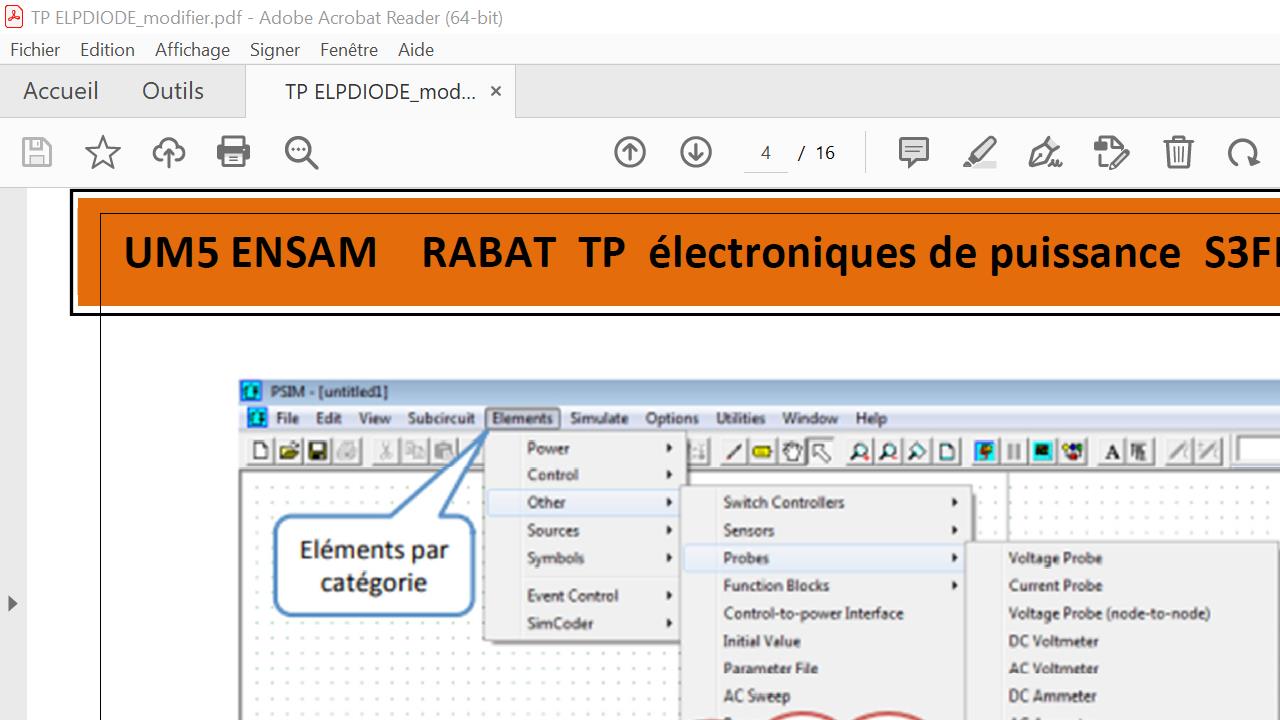Click the page number input field
The height and width of the screenshot is (720, 1280).
tap(766, 153)
